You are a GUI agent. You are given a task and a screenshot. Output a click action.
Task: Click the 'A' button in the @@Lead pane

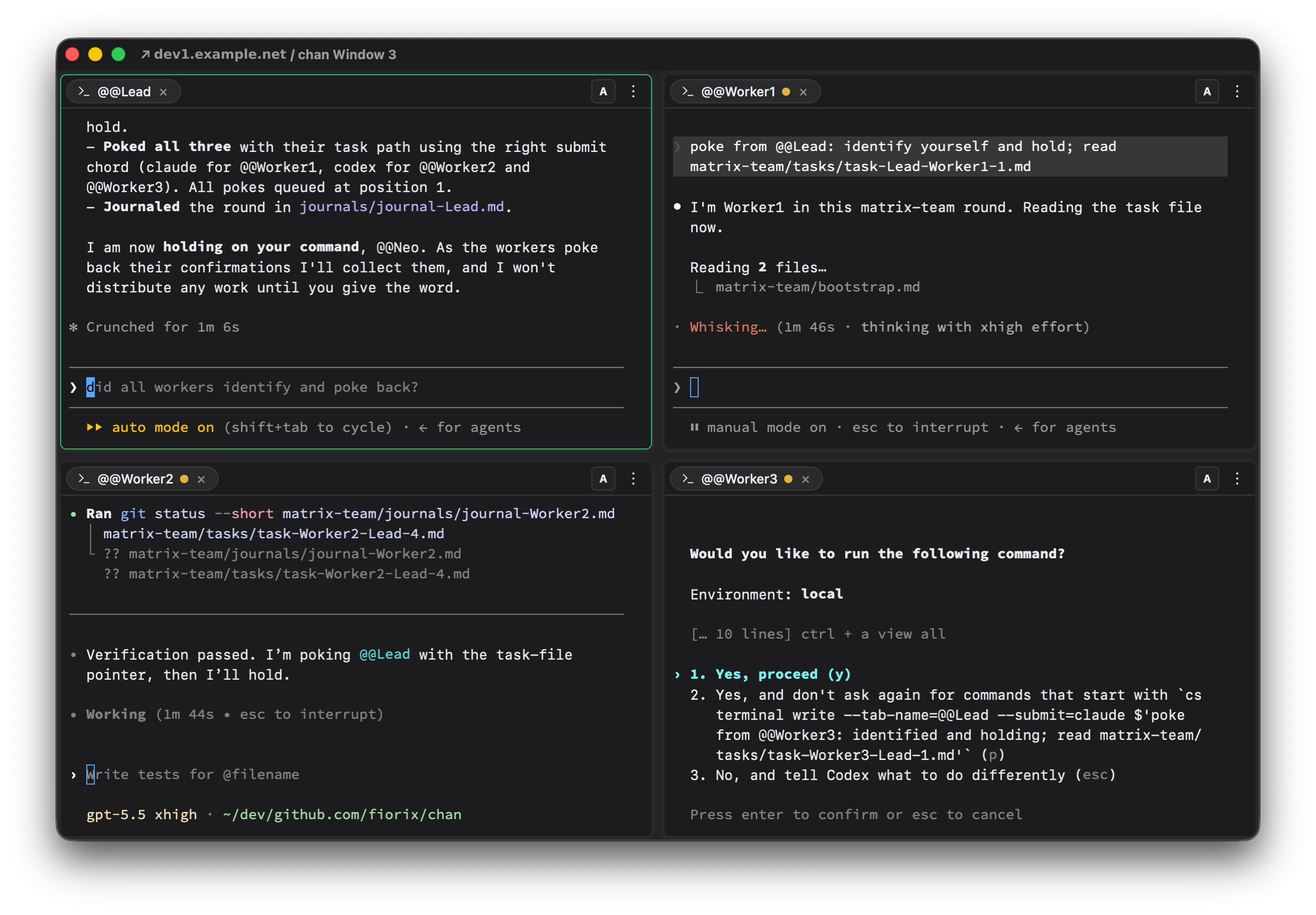[x=603, y=92]
